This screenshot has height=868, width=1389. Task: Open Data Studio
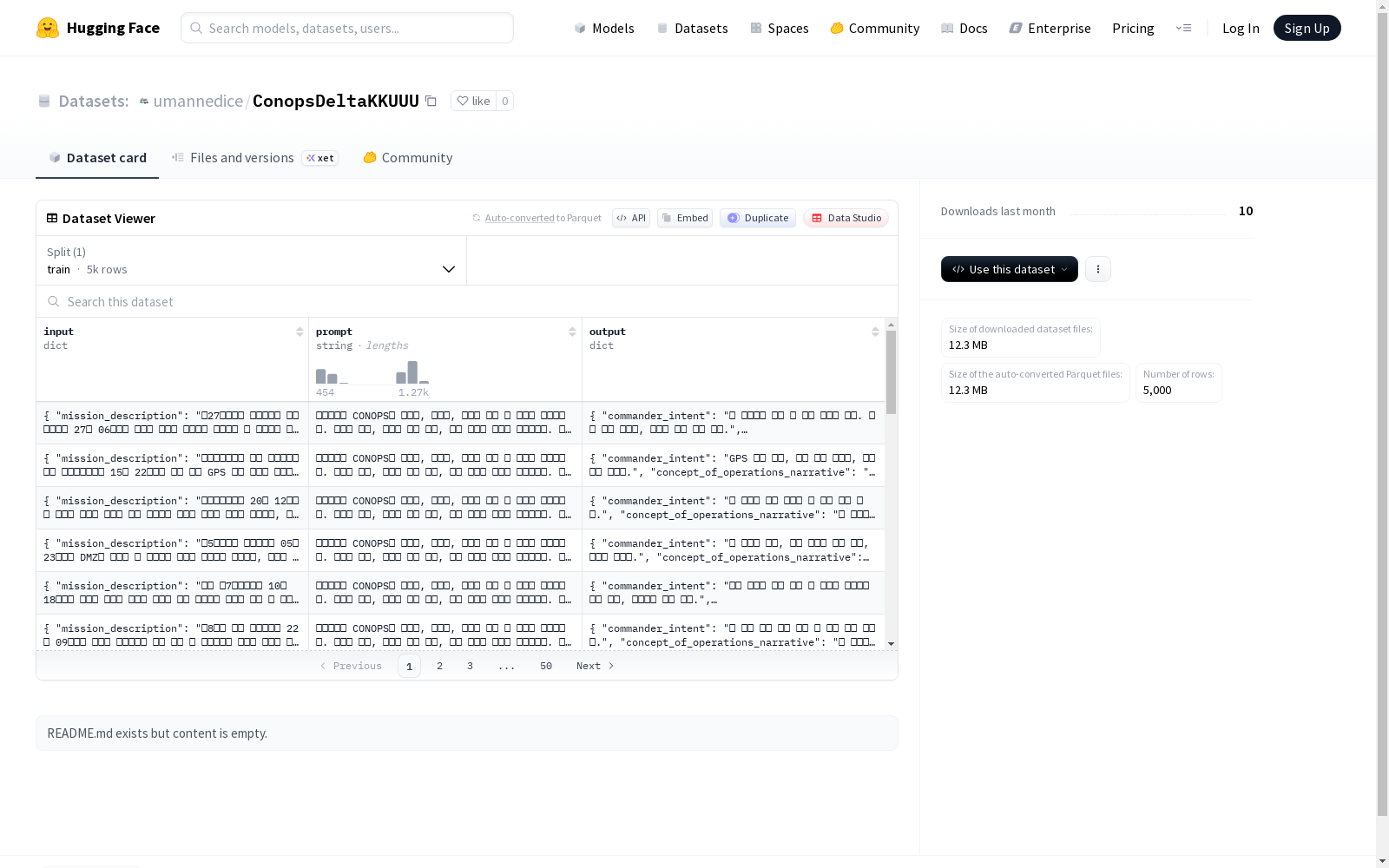point(846,218)
